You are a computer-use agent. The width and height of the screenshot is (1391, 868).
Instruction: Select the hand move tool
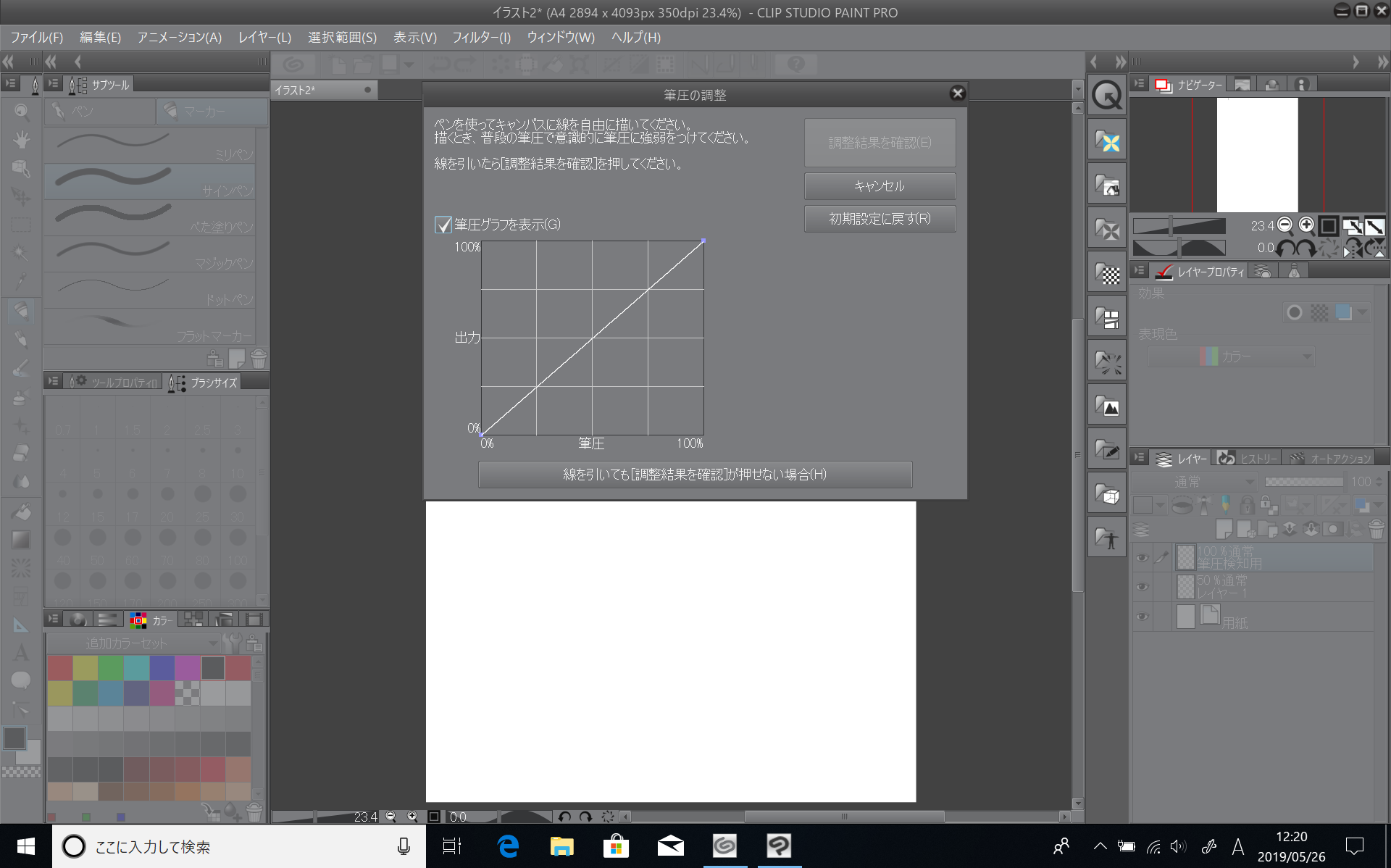[x=21, y=139]
